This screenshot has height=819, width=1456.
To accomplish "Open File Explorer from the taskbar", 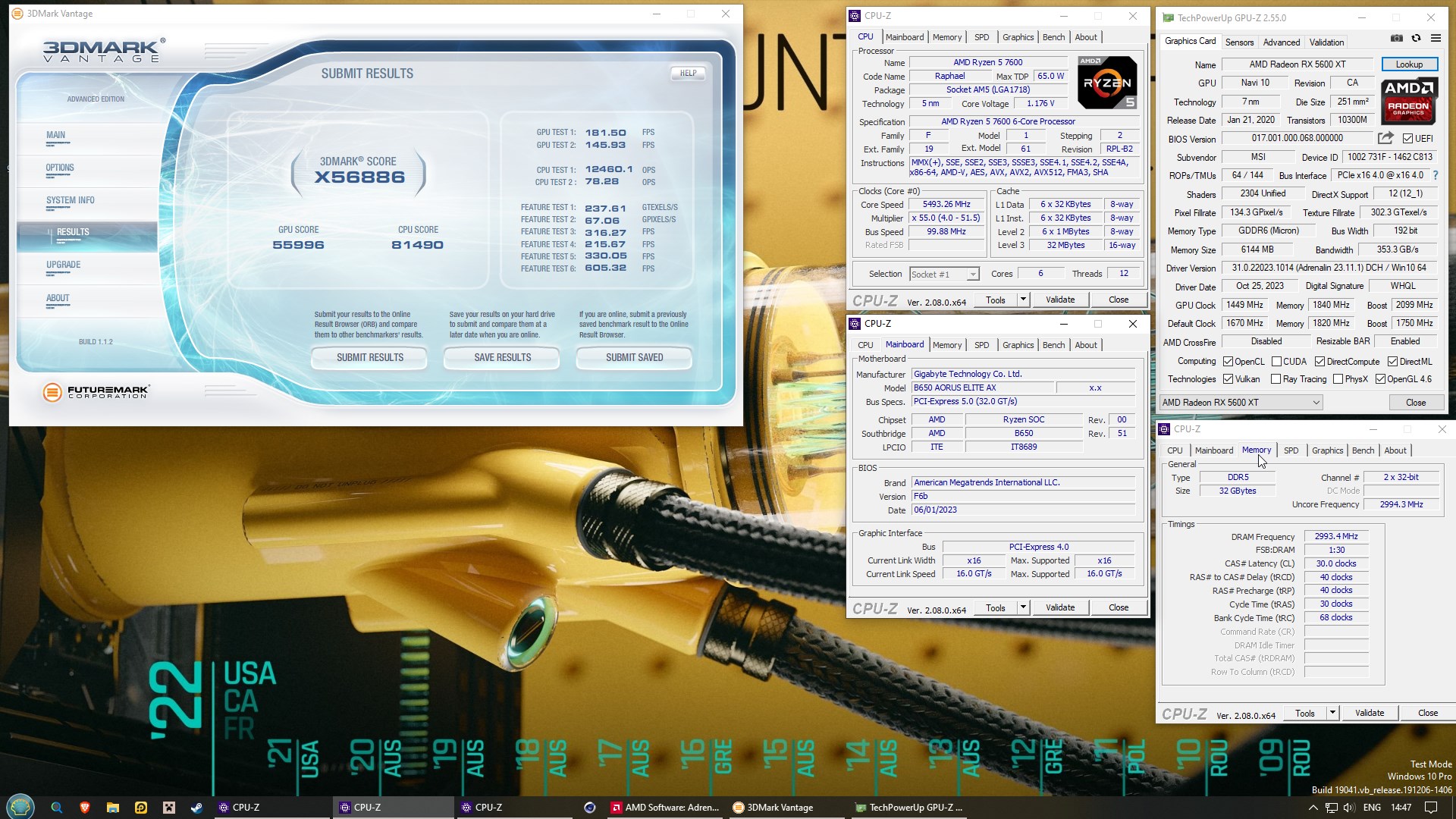I will (113, 808).
